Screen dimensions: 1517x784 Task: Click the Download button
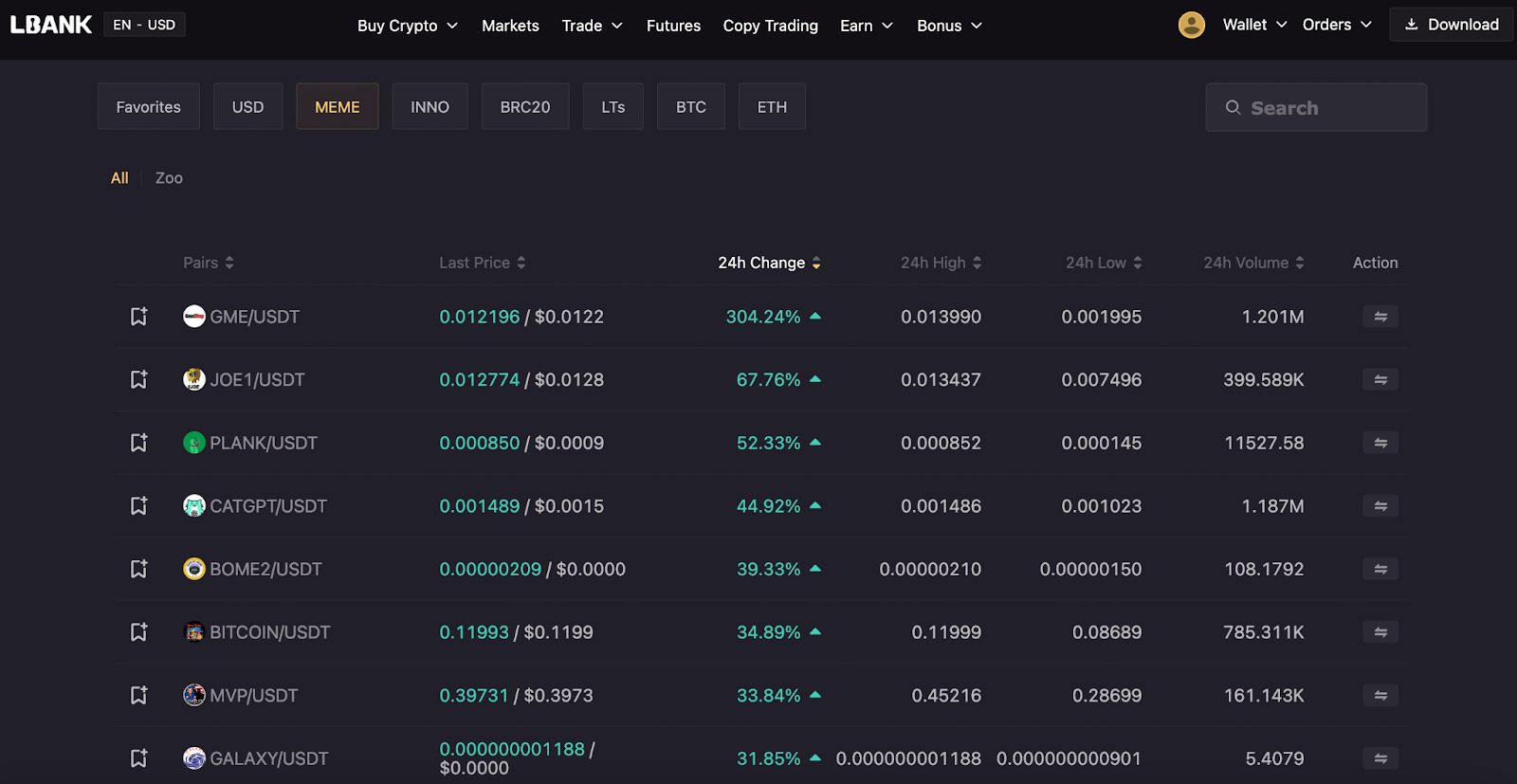click(1452, 25)
